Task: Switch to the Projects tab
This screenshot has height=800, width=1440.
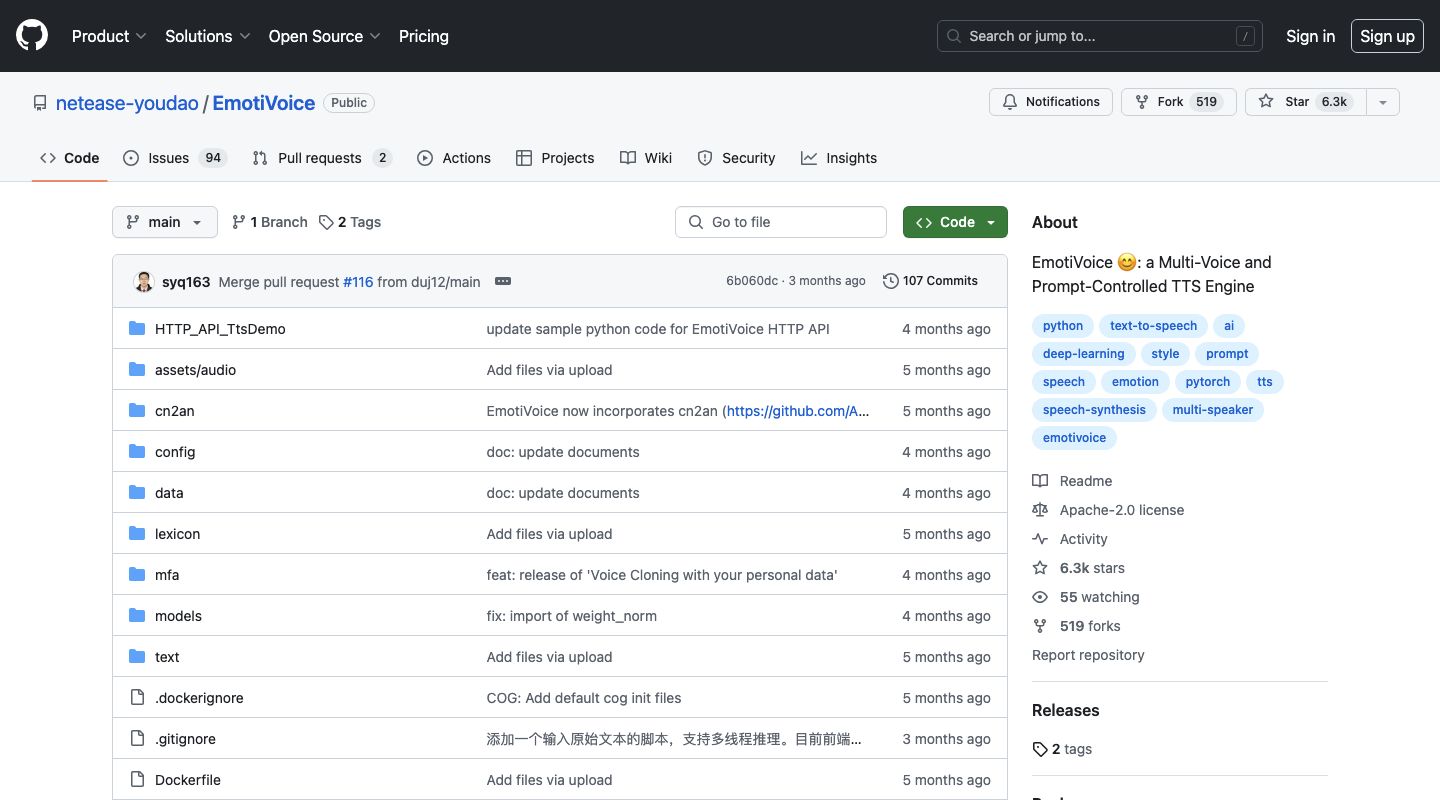Action: 555,158
